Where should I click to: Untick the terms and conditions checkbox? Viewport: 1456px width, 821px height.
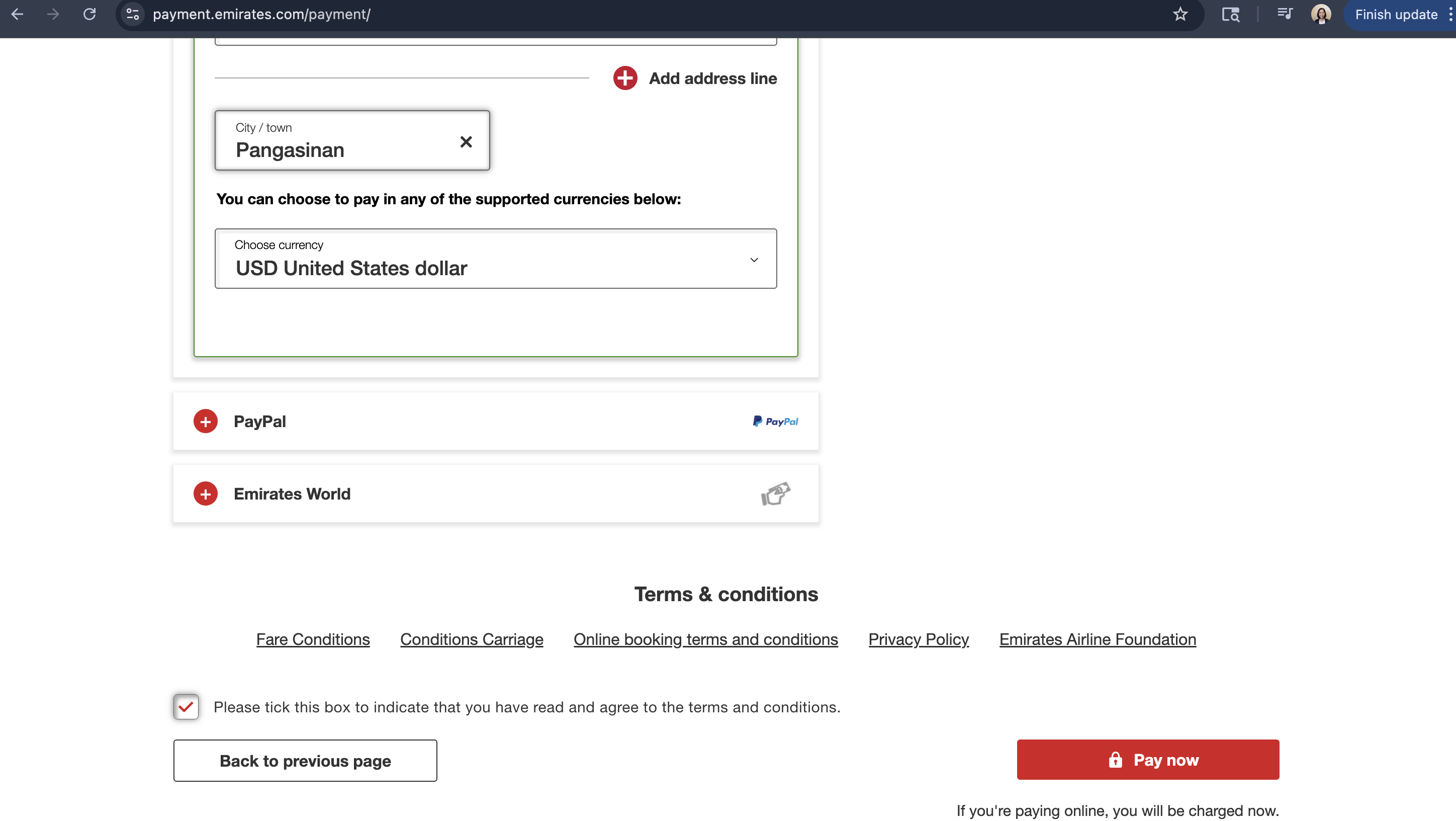186,707
